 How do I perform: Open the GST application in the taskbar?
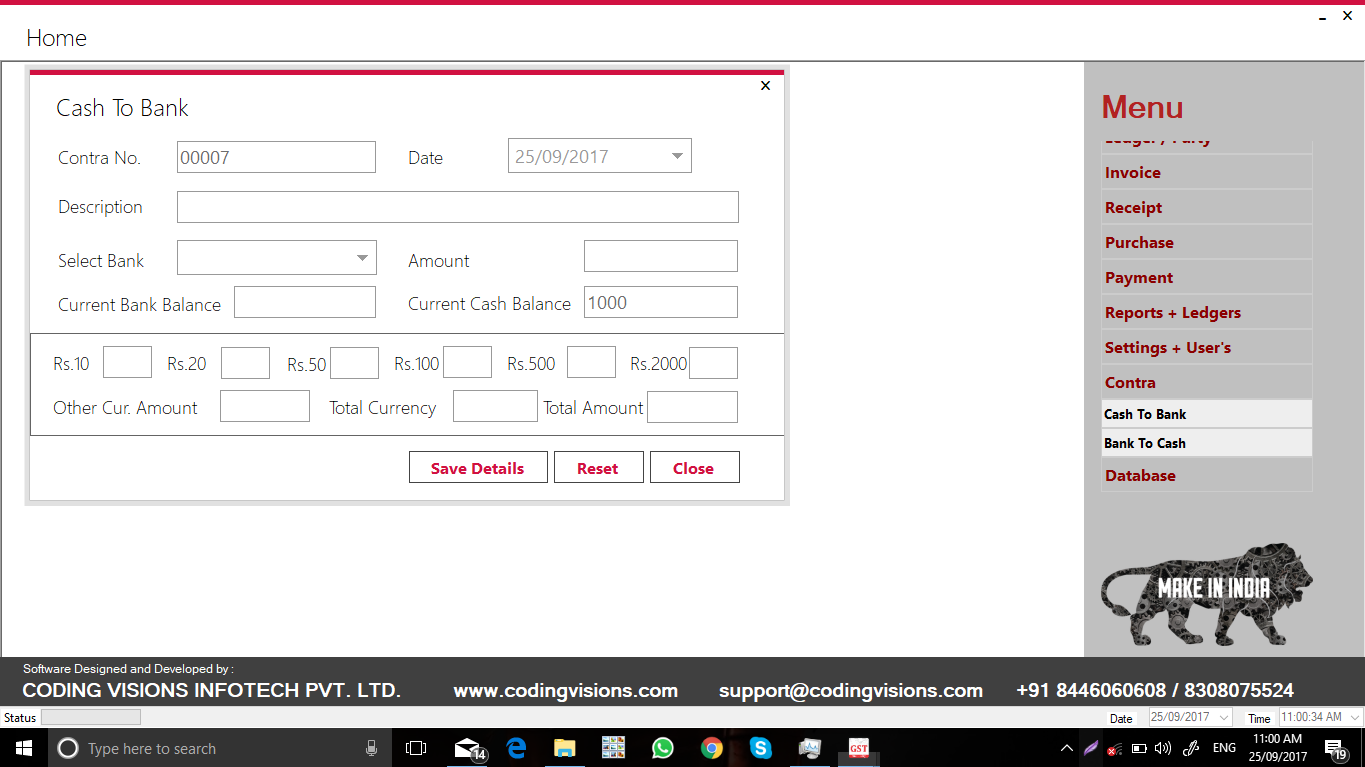(x=858, y=748)
